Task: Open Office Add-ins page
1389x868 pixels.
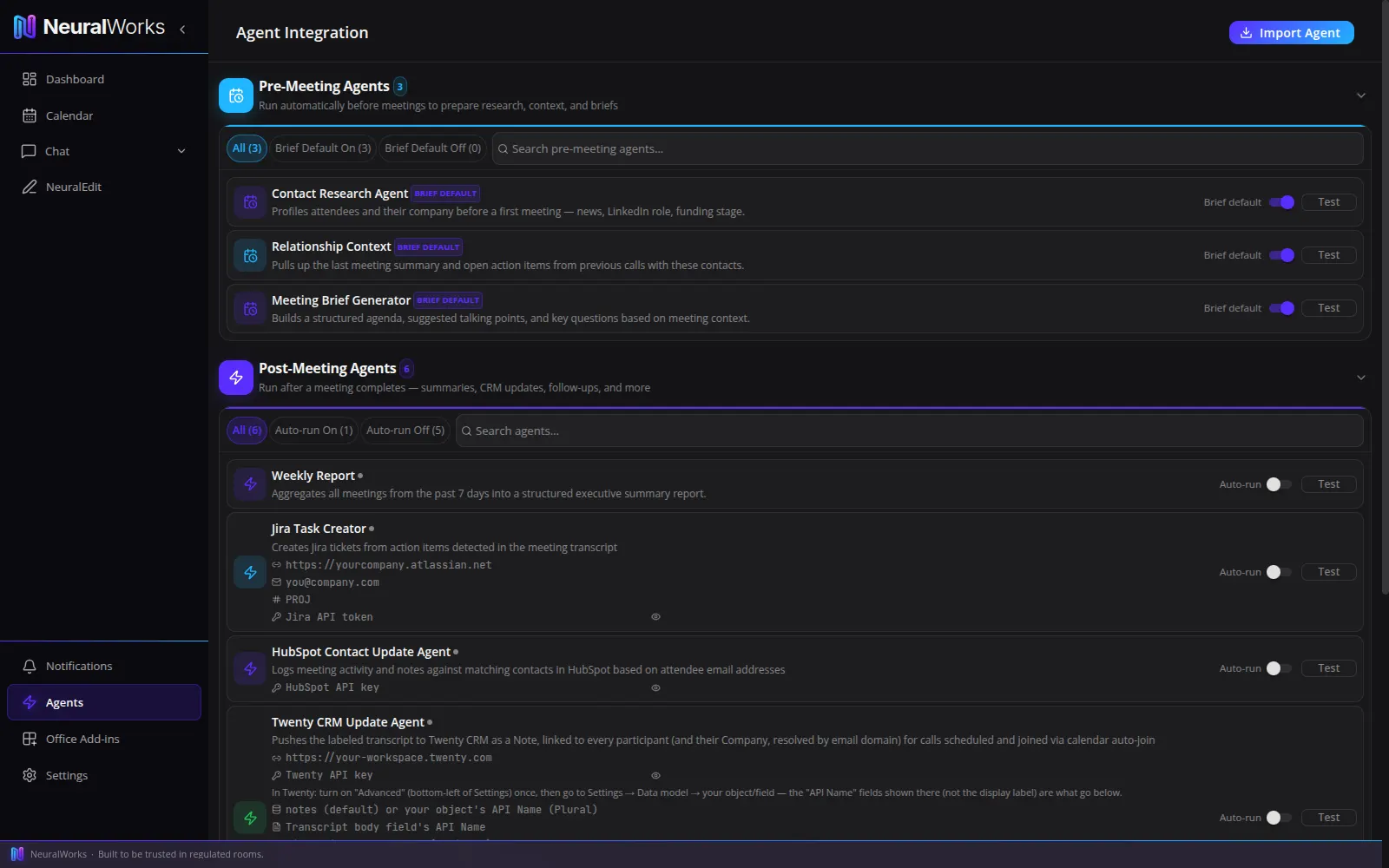Action: point(104,739)
